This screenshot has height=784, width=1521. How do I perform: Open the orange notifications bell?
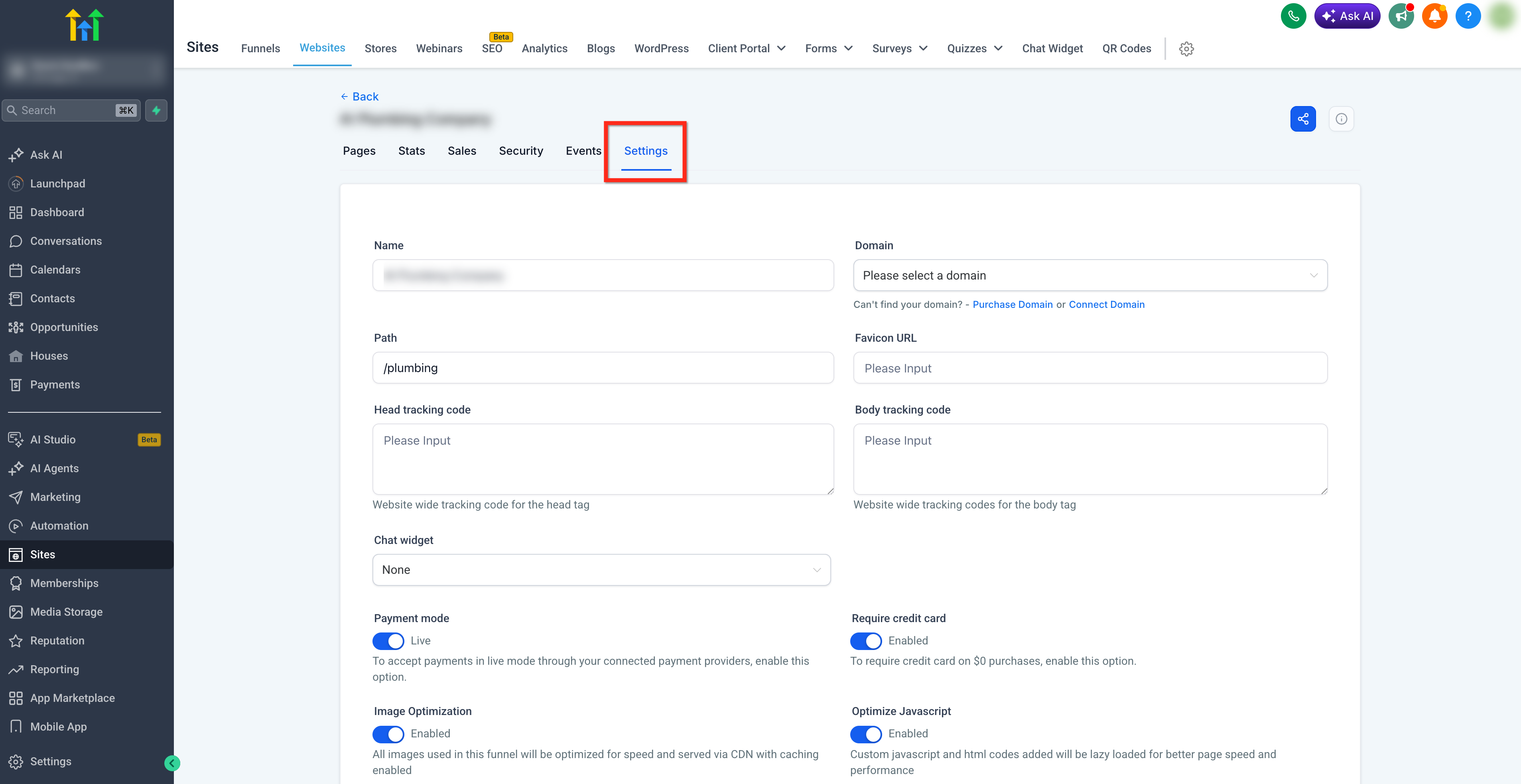(x=1434, y=16)
